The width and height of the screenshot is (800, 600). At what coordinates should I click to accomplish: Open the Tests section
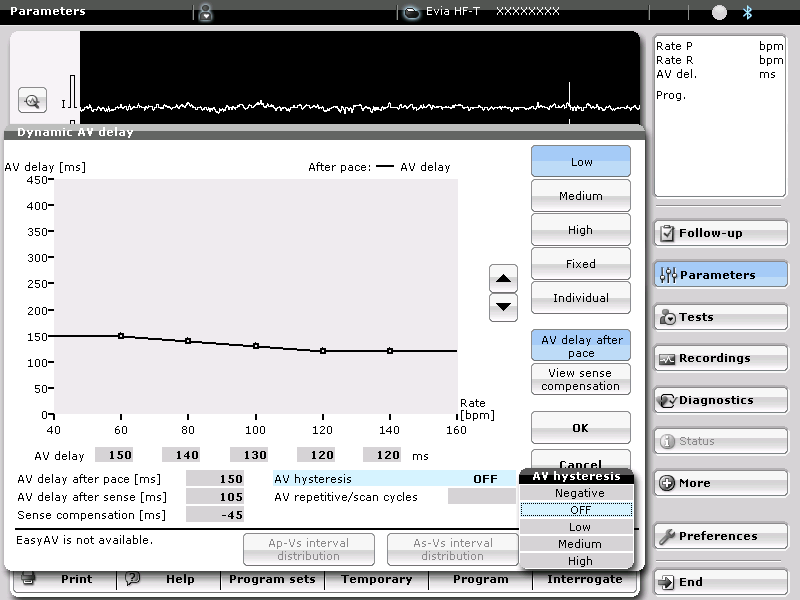click(x=720, y=317)
